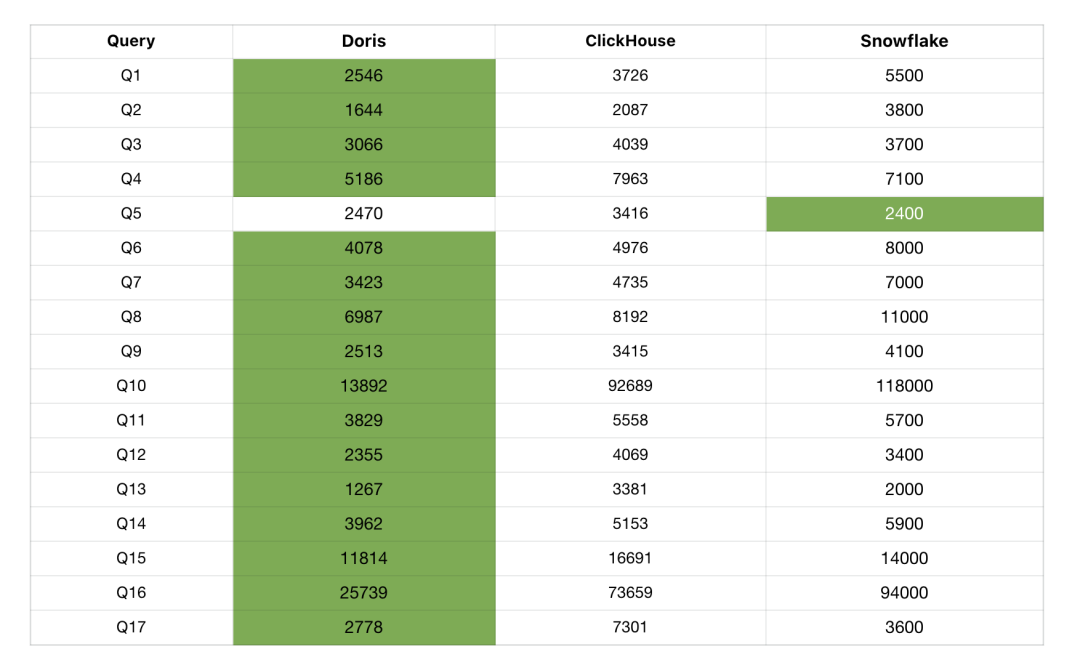Select the ClickHouse column header
This screenshot has width=1080, height=665.
pyautogui.click(x=630, y=41)
